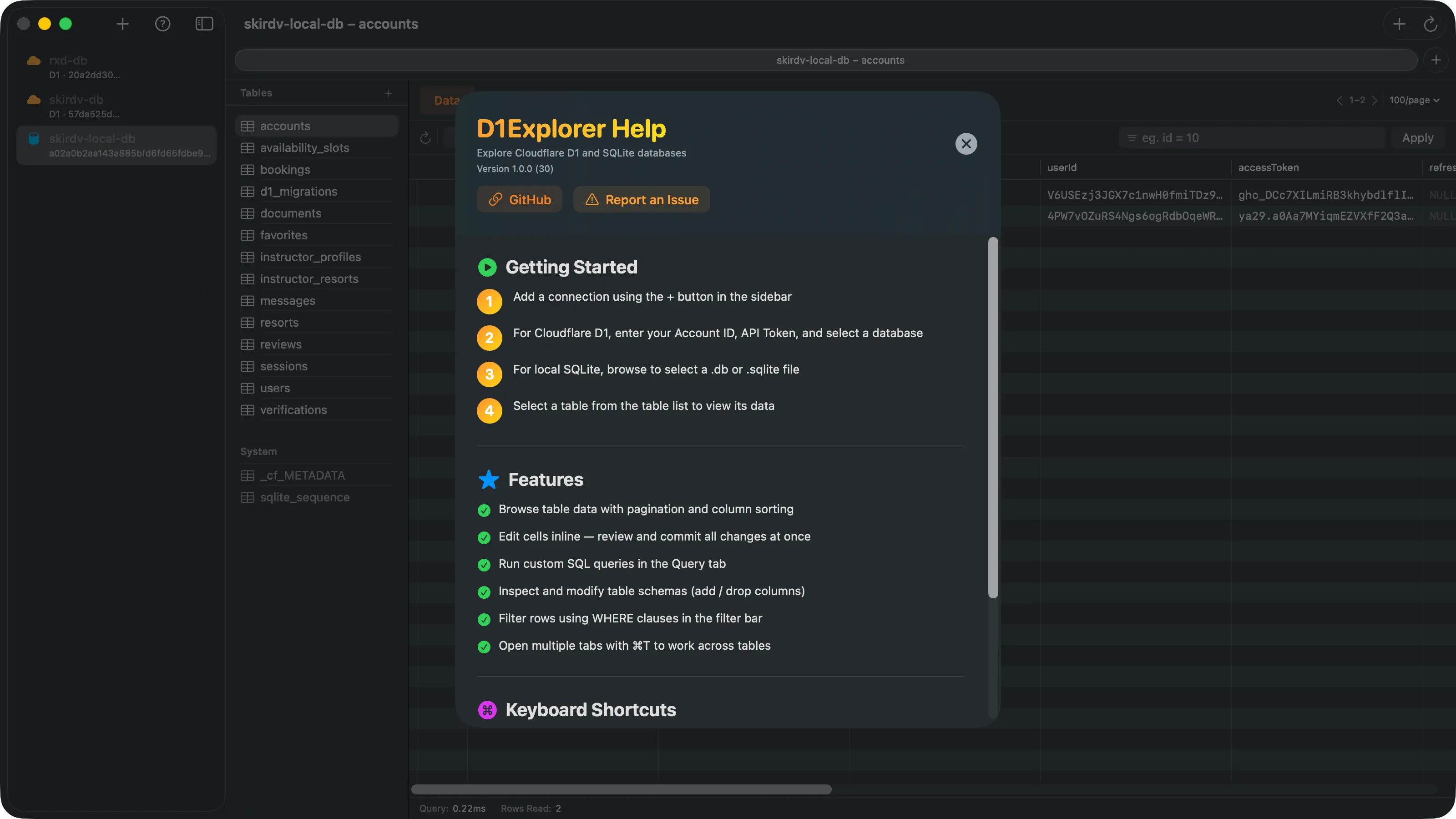
Task: Go to the next page chevron
Action: tap(1375, 100)
